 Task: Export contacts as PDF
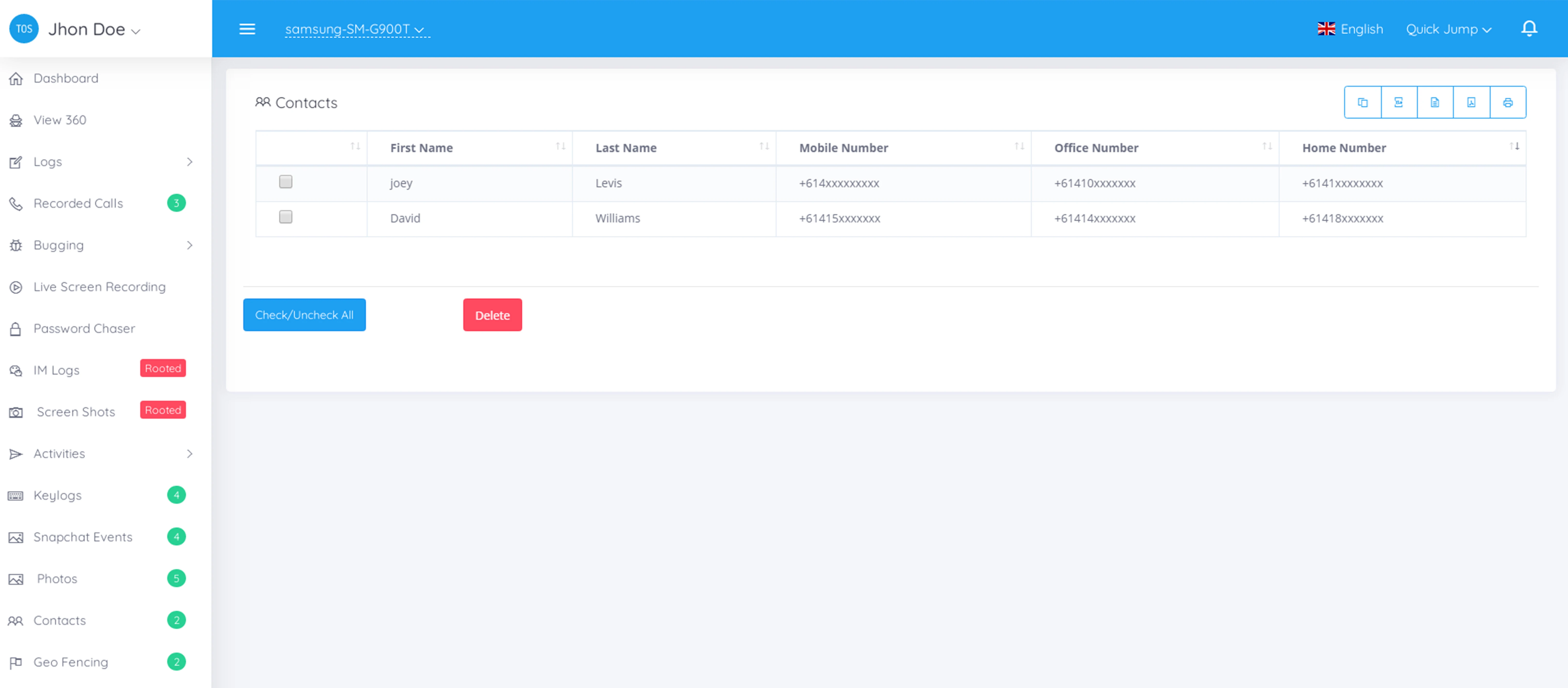point(1471,102)
